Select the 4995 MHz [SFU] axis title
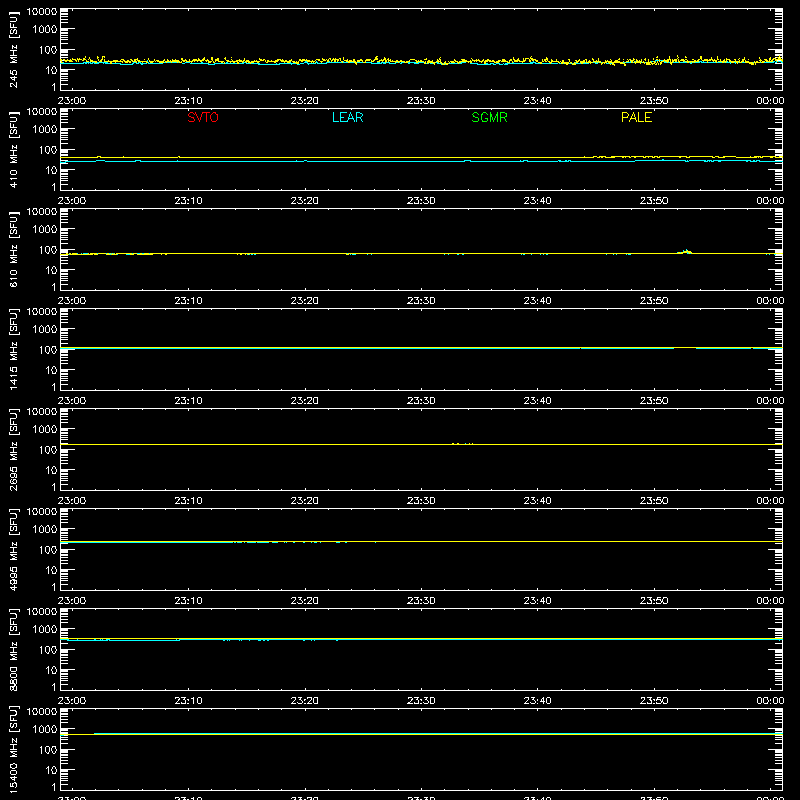This screenshot has height=800, width=800. [x=13, y=549]
